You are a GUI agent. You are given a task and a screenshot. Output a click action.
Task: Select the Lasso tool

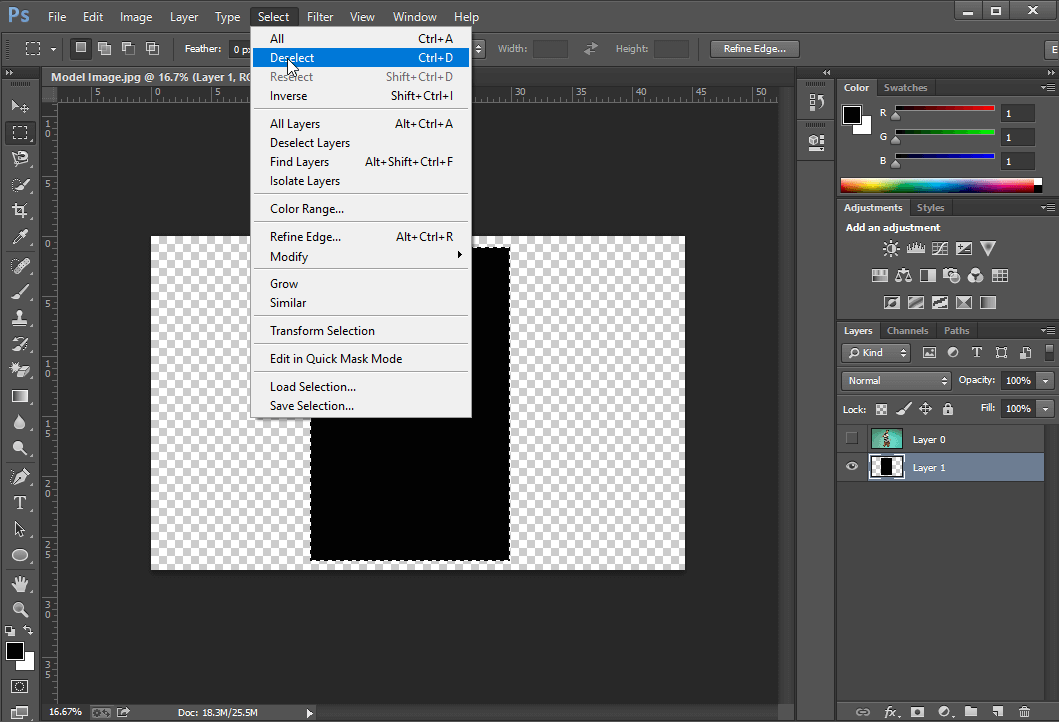pyautogui.click(x=19, y=159)
